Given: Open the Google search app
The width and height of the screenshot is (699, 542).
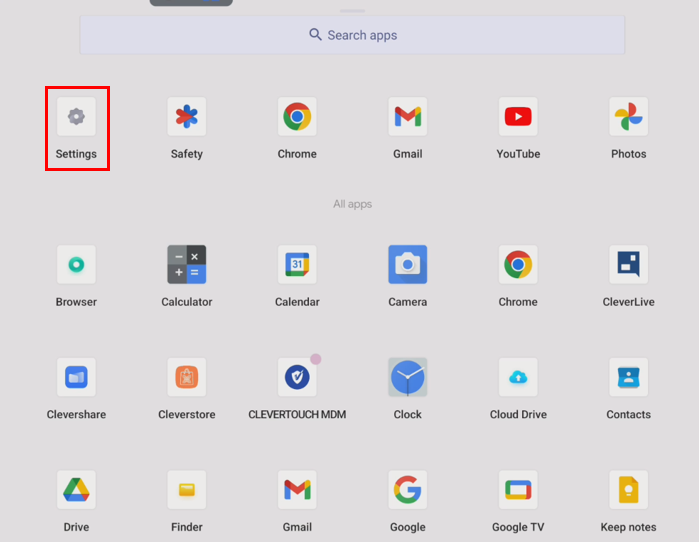Looking at the screenshot, I should click(407, 490).
